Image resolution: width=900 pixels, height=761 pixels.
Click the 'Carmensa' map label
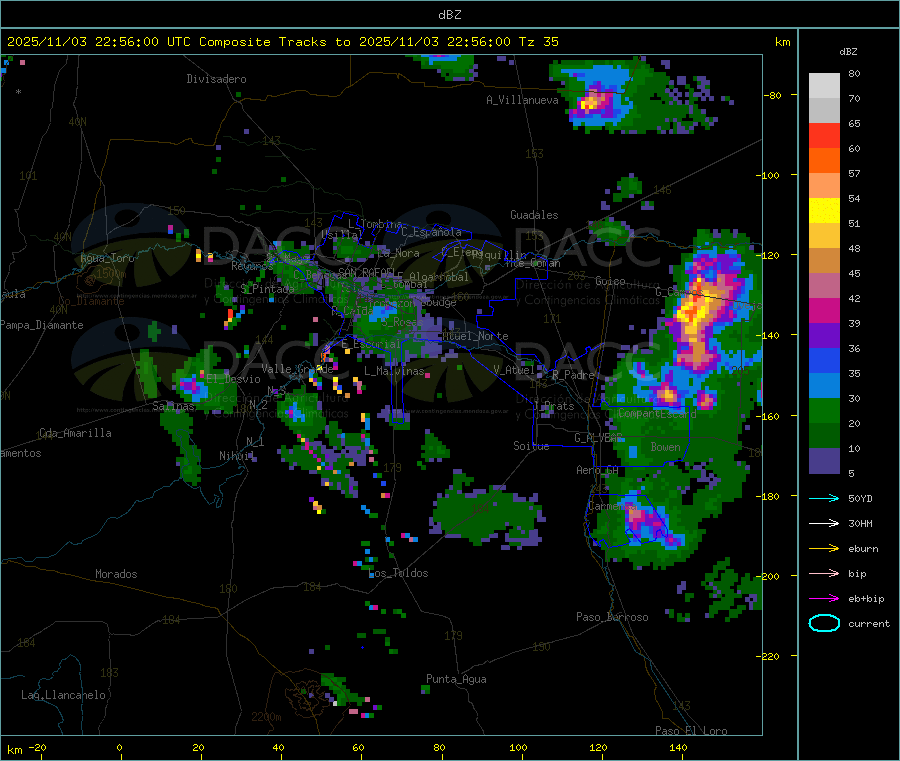pos(612,506)
